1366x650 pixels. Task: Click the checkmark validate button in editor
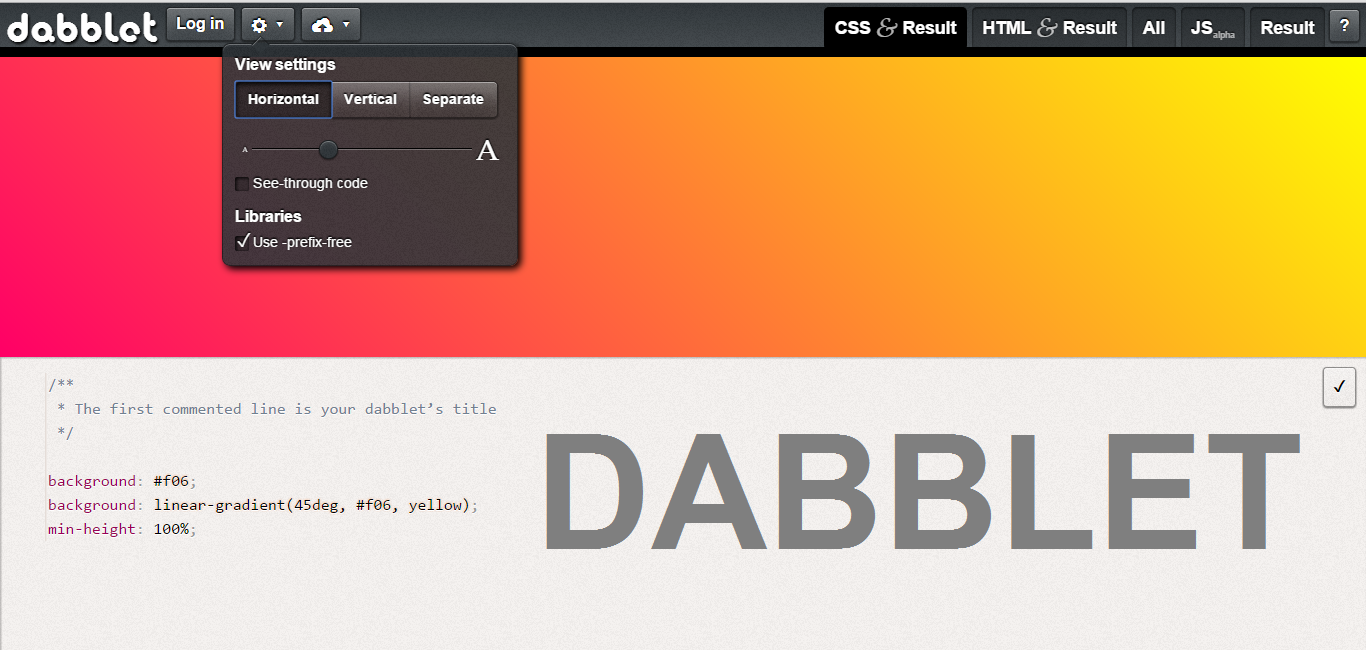point(1339,387)
